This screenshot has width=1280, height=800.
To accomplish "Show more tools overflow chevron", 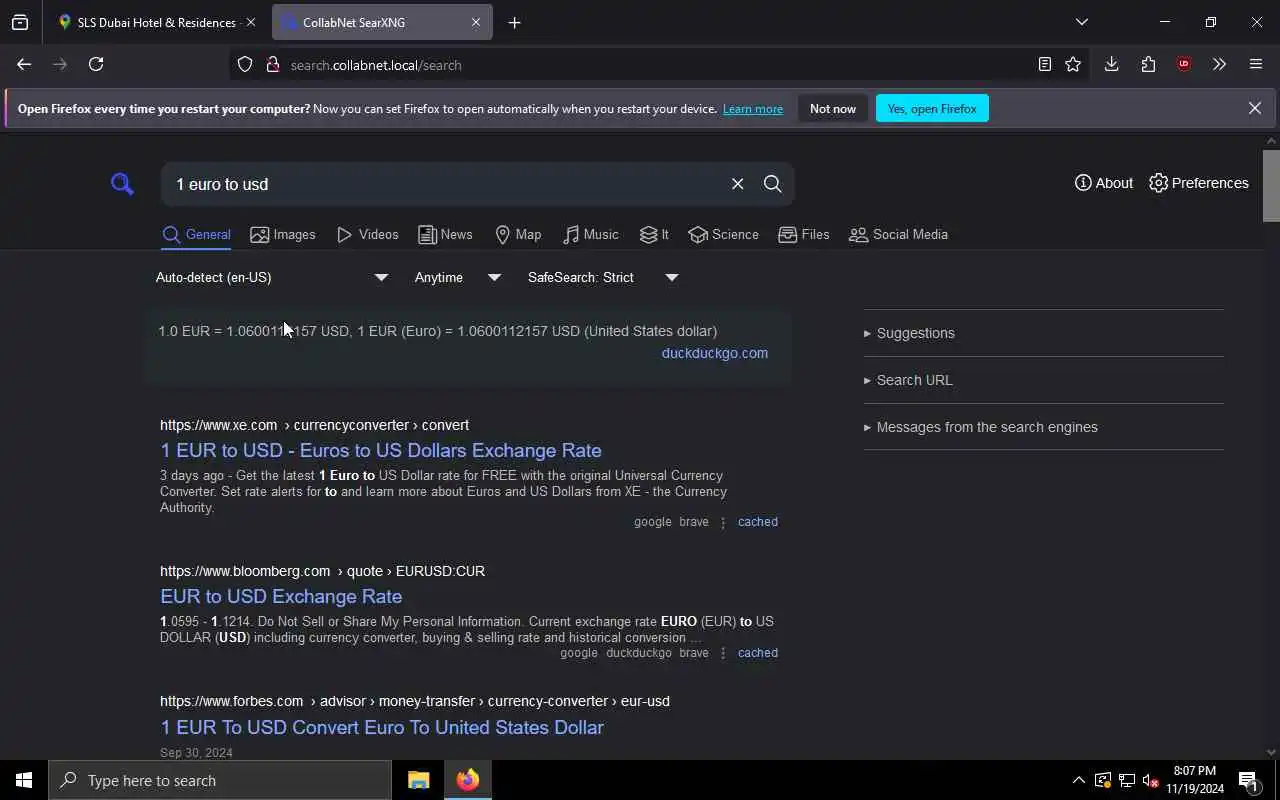I will [x=1219, y=64].
